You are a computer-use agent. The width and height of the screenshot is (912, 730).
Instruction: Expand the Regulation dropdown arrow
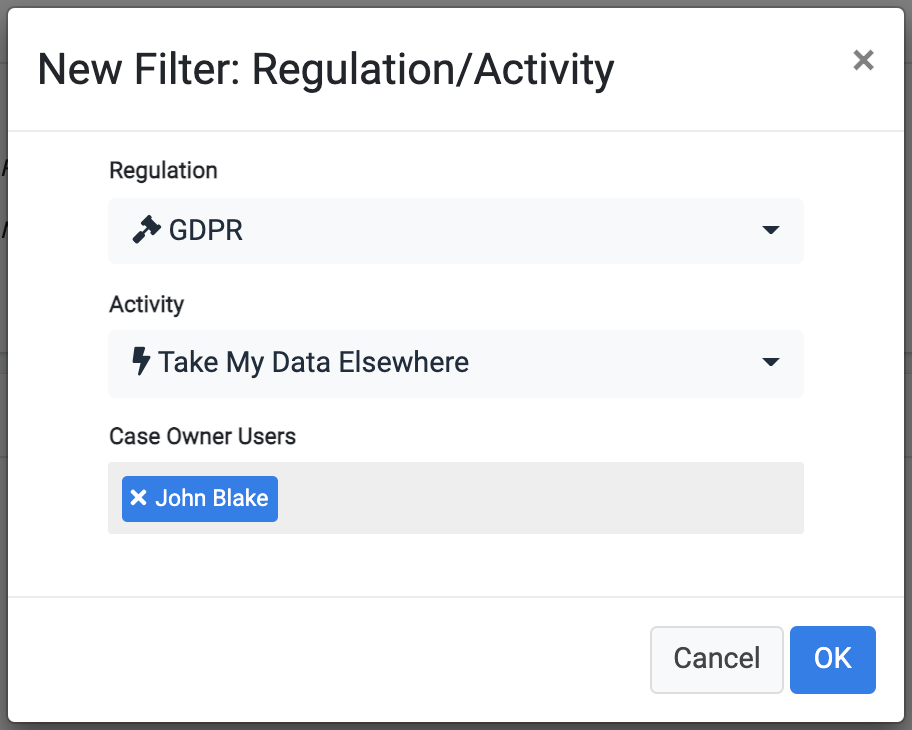point(771,230)
